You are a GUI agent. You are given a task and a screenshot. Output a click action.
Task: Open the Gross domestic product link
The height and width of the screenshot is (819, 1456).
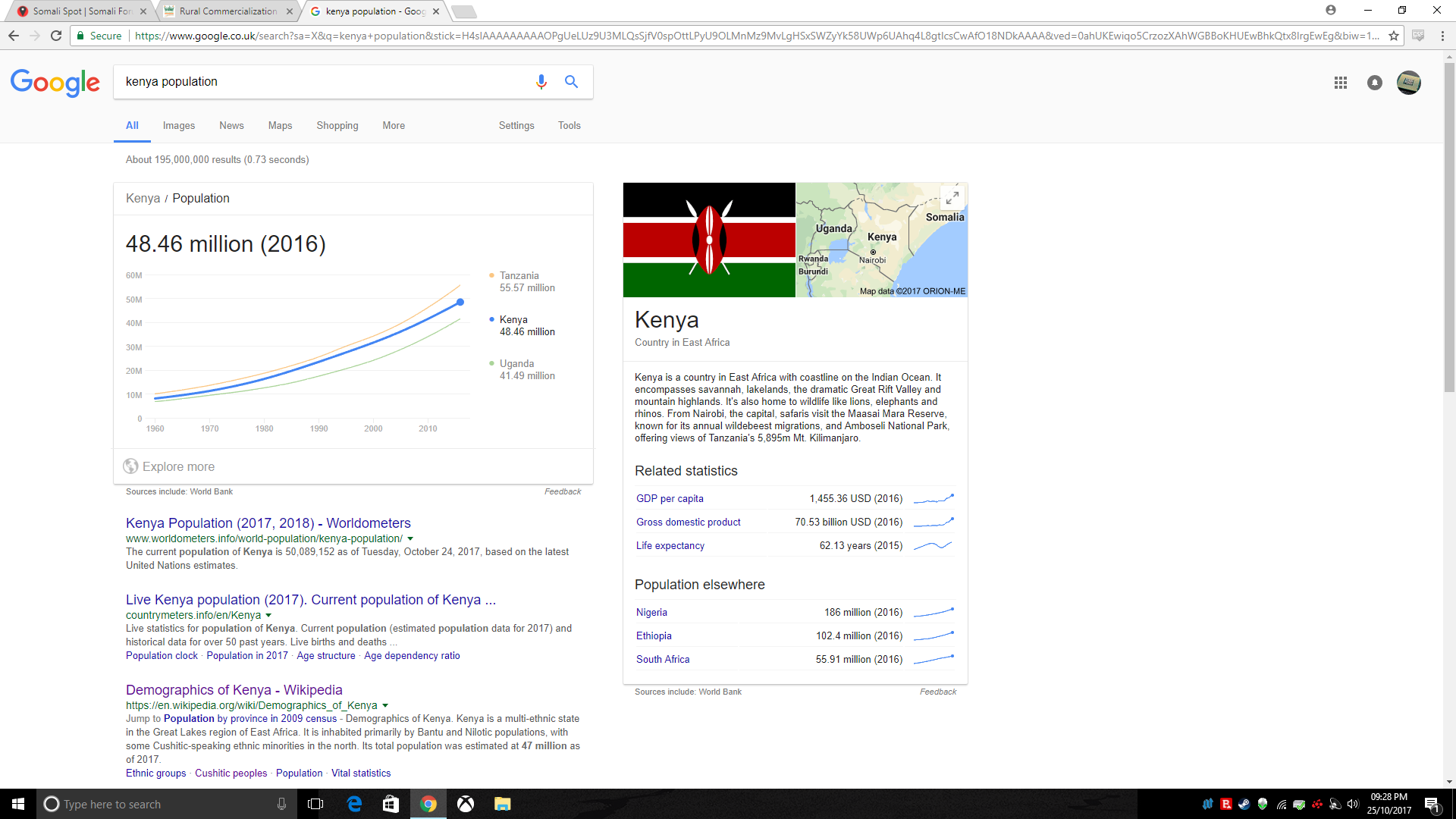(x=689, y=522)
